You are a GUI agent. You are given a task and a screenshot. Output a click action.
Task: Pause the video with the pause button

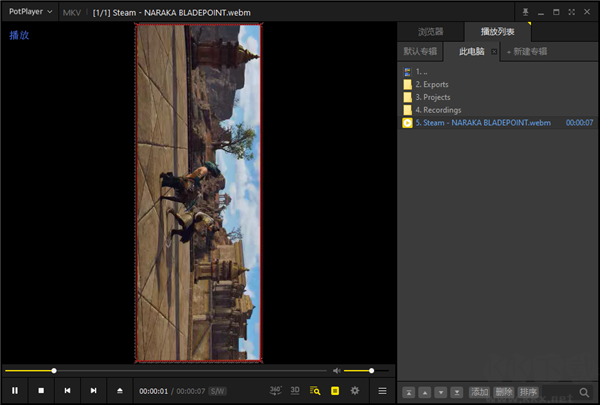15,390
